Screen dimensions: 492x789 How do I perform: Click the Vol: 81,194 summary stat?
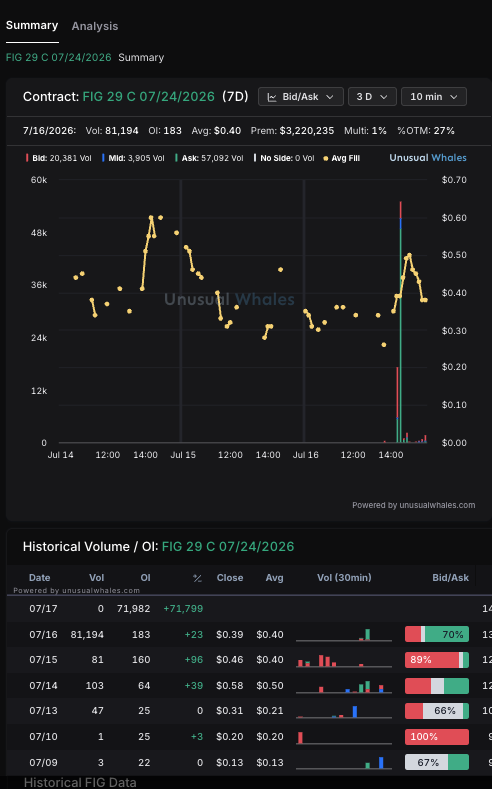[x=112, y=131]
